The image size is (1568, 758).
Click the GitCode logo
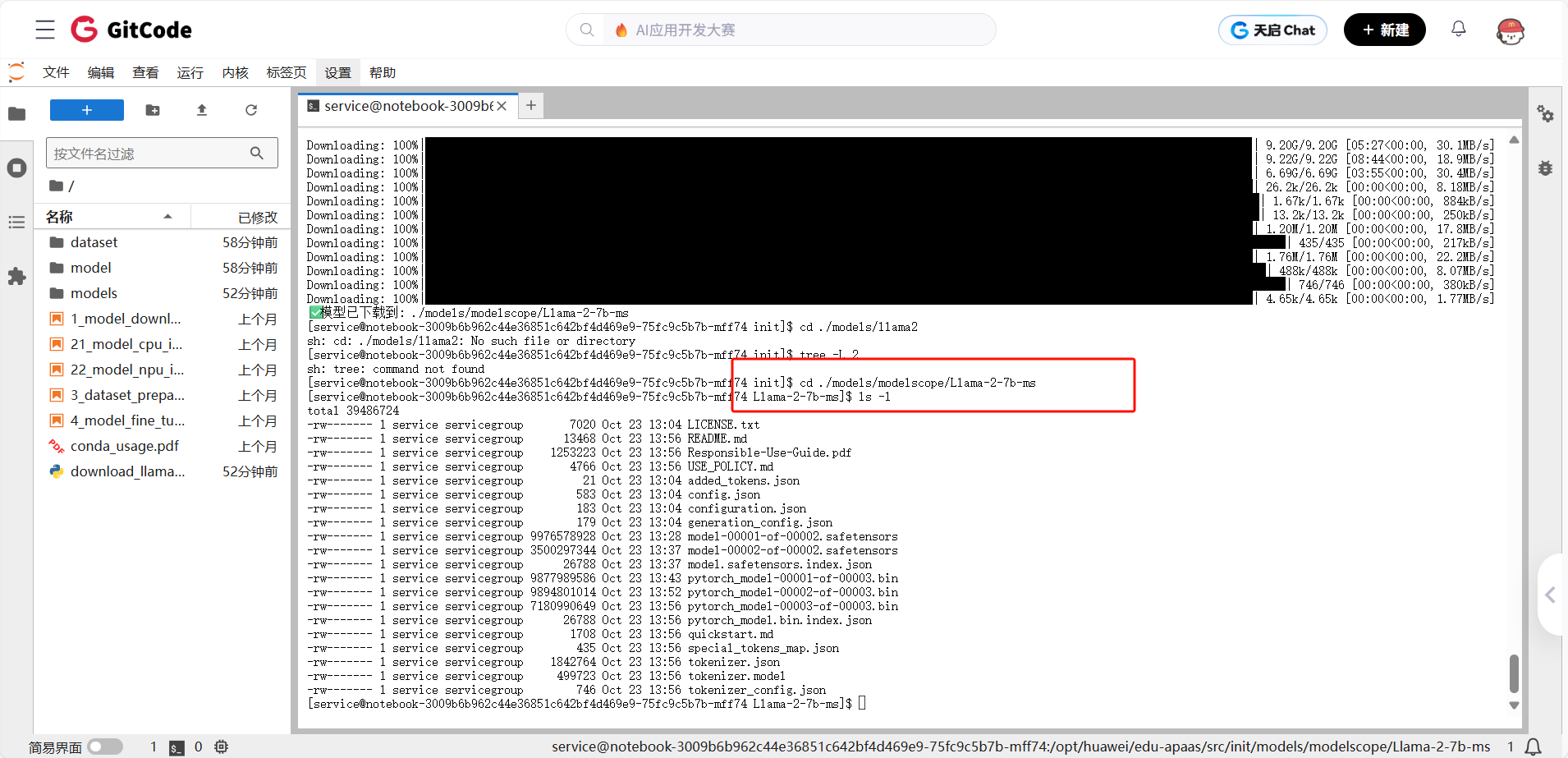point(131,30)
